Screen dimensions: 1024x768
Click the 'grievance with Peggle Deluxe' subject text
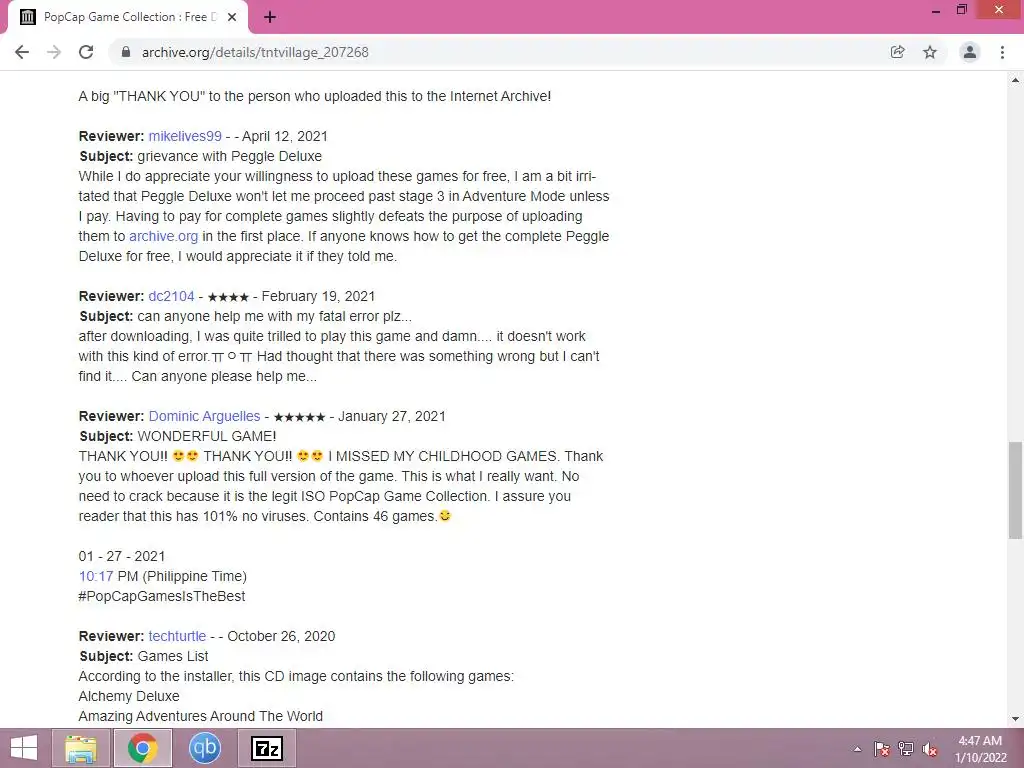[x=229, y=156]
